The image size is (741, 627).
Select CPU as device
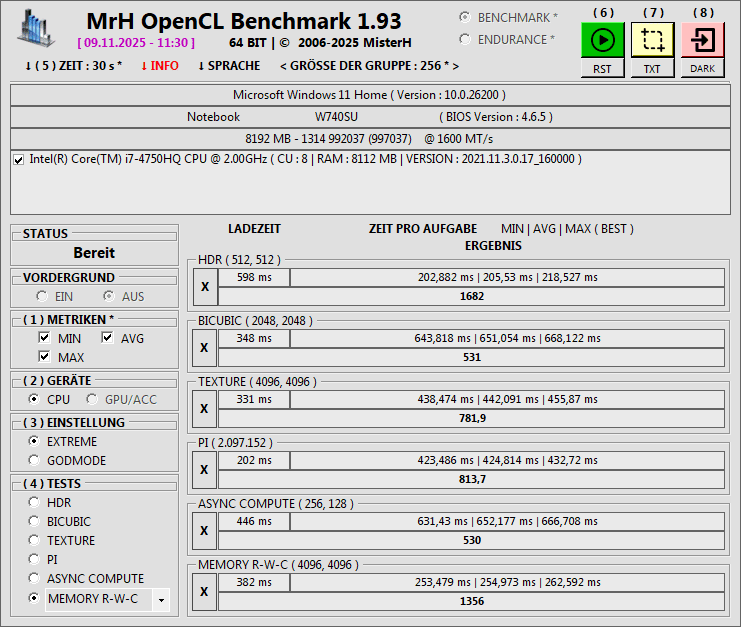(x=34, y=399)
